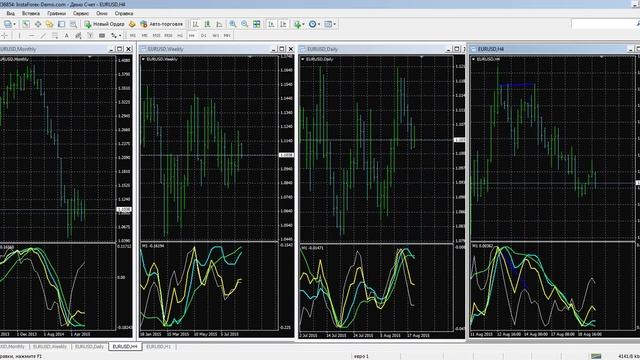
Task: Switch timeframe to M30
Action: [168, 36]
